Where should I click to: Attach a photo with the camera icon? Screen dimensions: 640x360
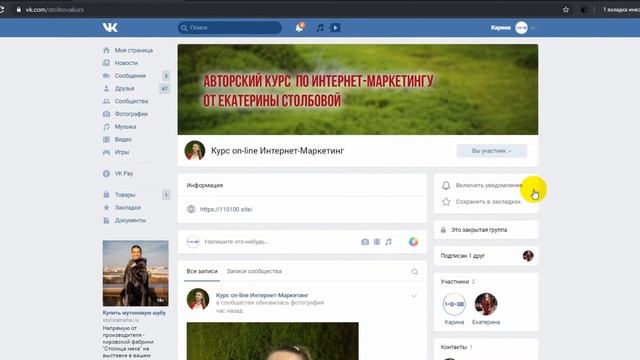coord(365,242)
